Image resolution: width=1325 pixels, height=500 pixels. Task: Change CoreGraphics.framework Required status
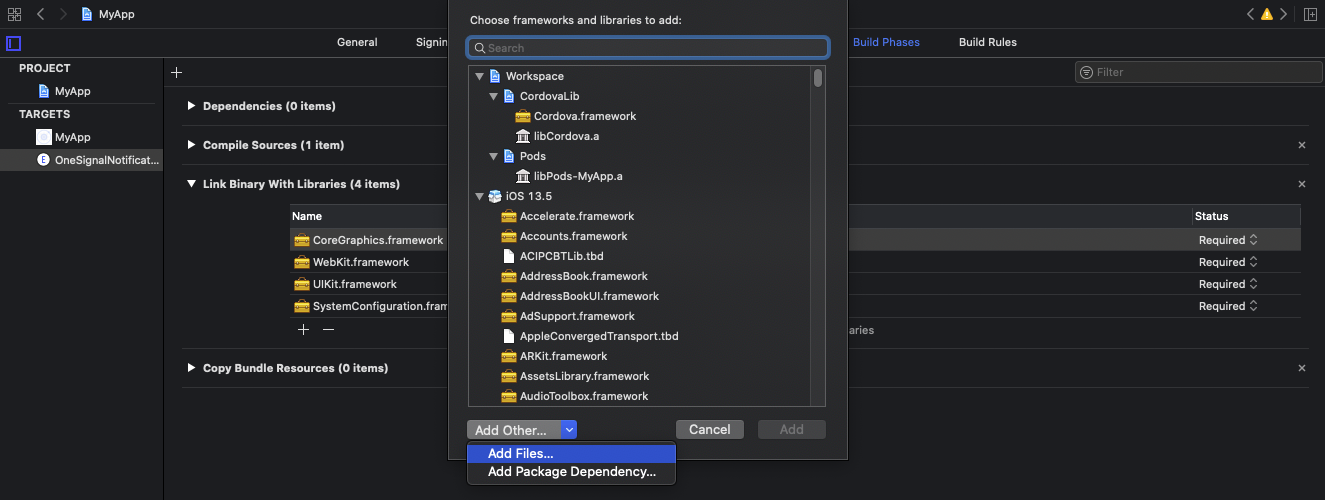coord(1228,240)
